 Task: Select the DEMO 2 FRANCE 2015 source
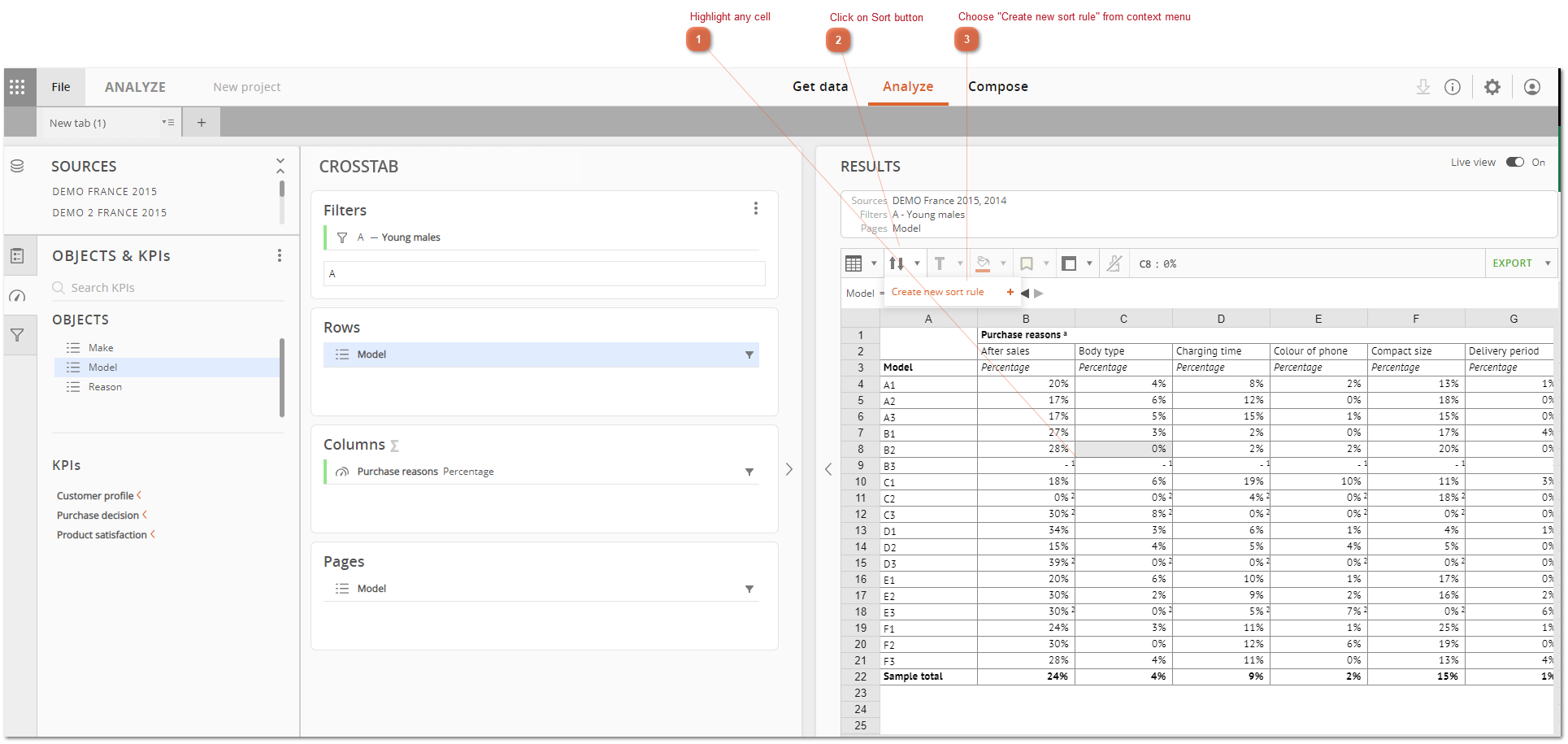click(x=110, y=213)
